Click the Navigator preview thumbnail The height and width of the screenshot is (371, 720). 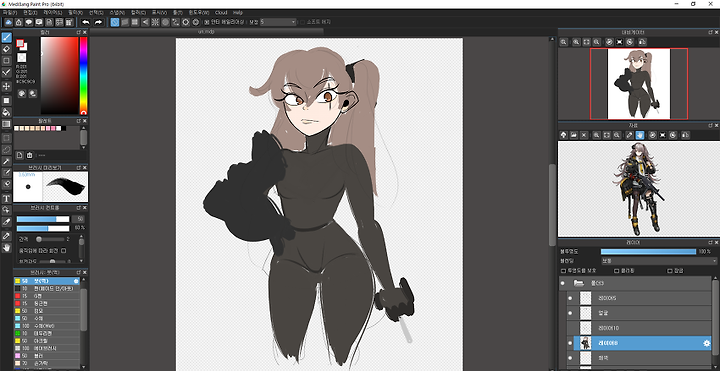639,84
